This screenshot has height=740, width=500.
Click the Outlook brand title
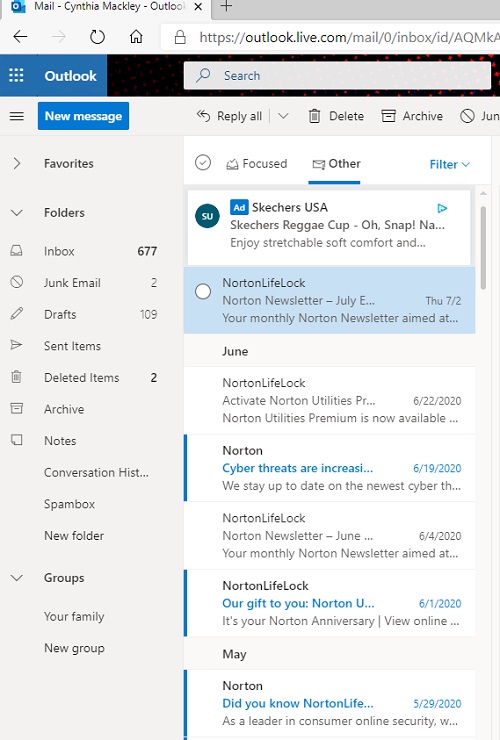tap(70, 76)
